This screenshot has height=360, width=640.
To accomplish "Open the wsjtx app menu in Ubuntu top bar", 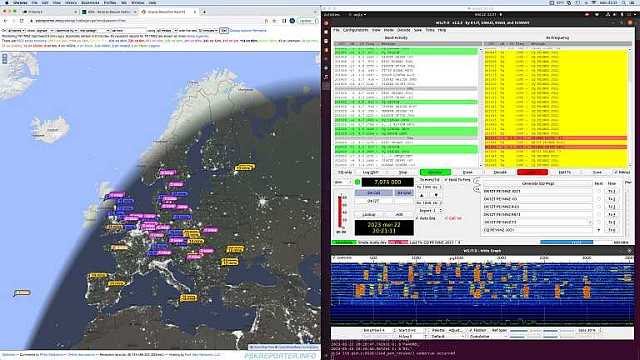I will [359, 15].
